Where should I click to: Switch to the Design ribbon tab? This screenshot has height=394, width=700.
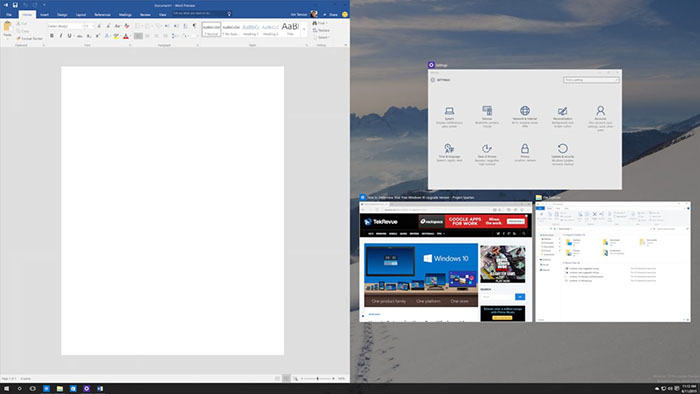pyautogui.click(x=62, y=15)
